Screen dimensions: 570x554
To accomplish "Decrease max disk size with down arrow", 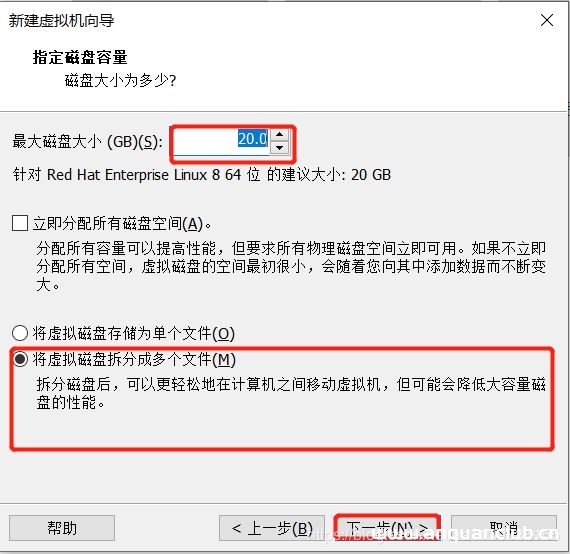I will 279,148.
